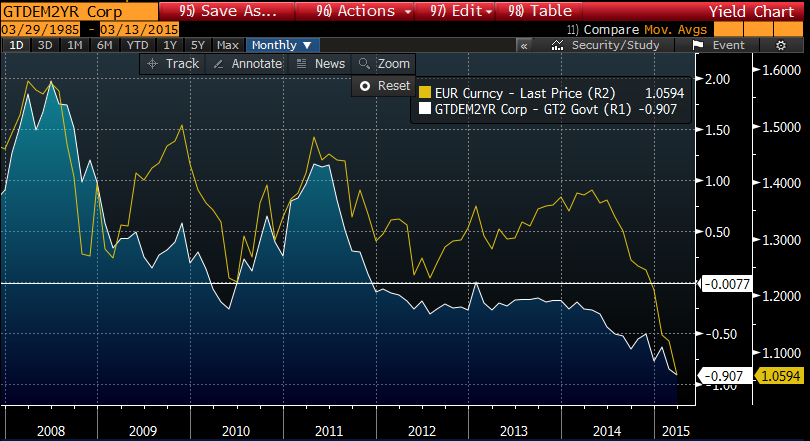Expand the Monthly periodicity dropdown

(x=282, y=45)
